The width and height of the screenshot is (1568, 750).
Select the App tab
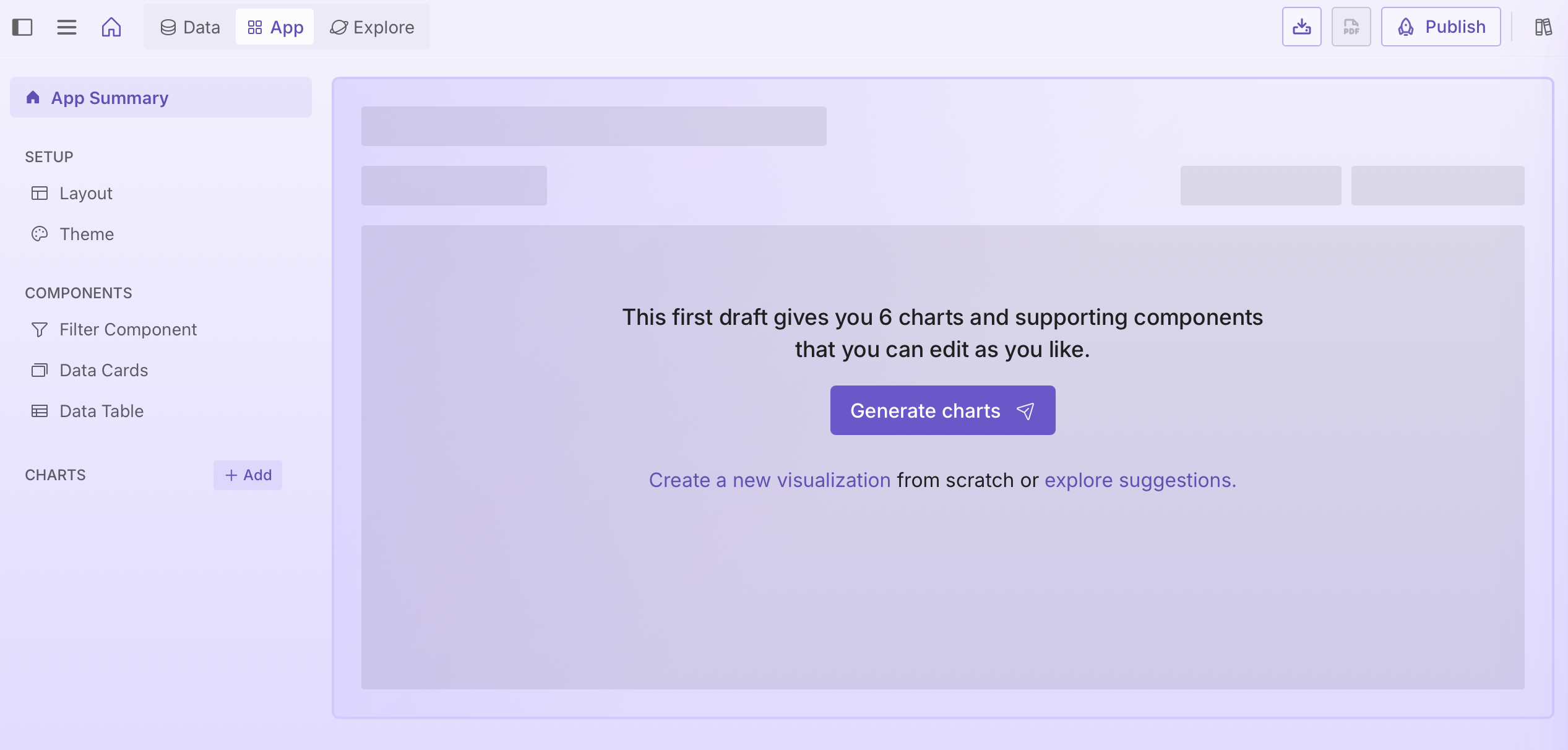click(275, 27)
